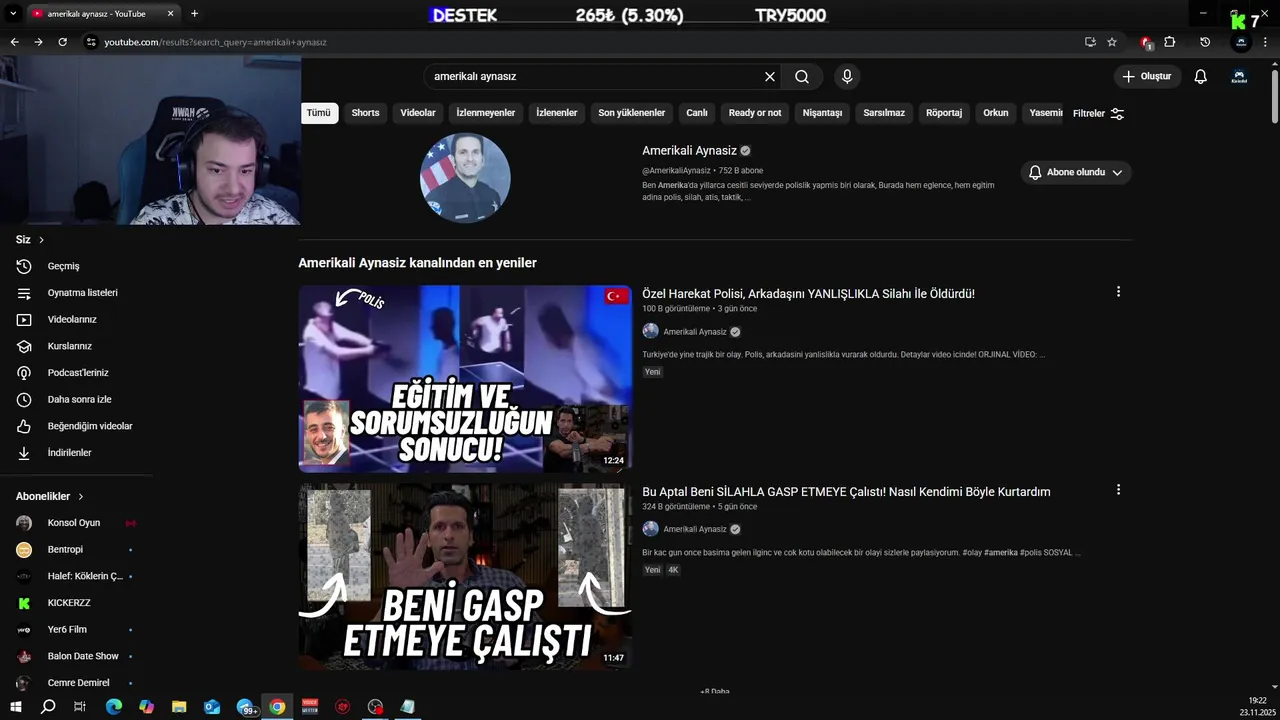The height and width of the screenshot is (720, 1280).
Task: Open Windows taskbar search
Action: [47, 707]
